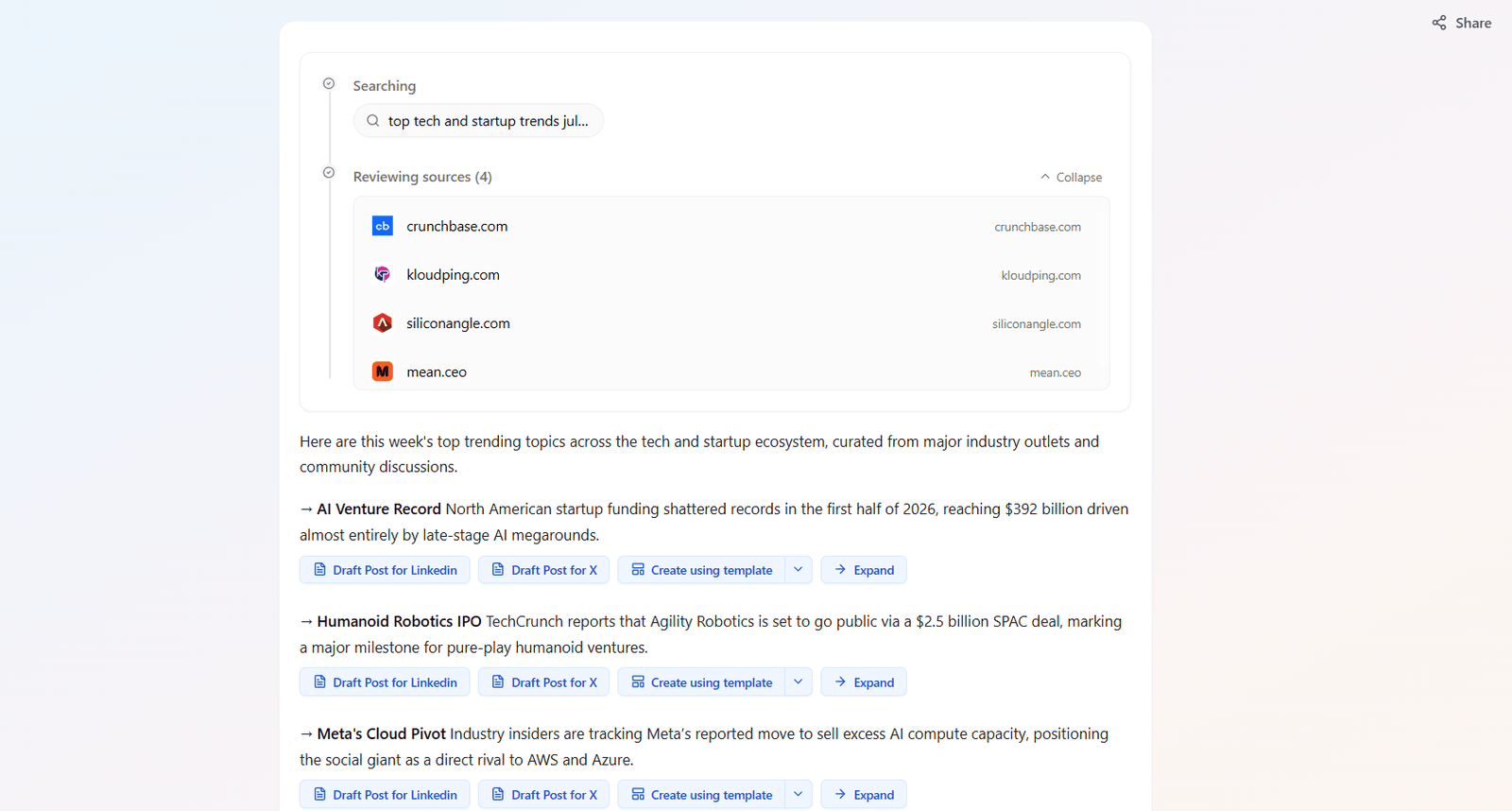Open the crunchbase.com source row
The height and width of the screenshot is (811, 1512).
(731, 227)
